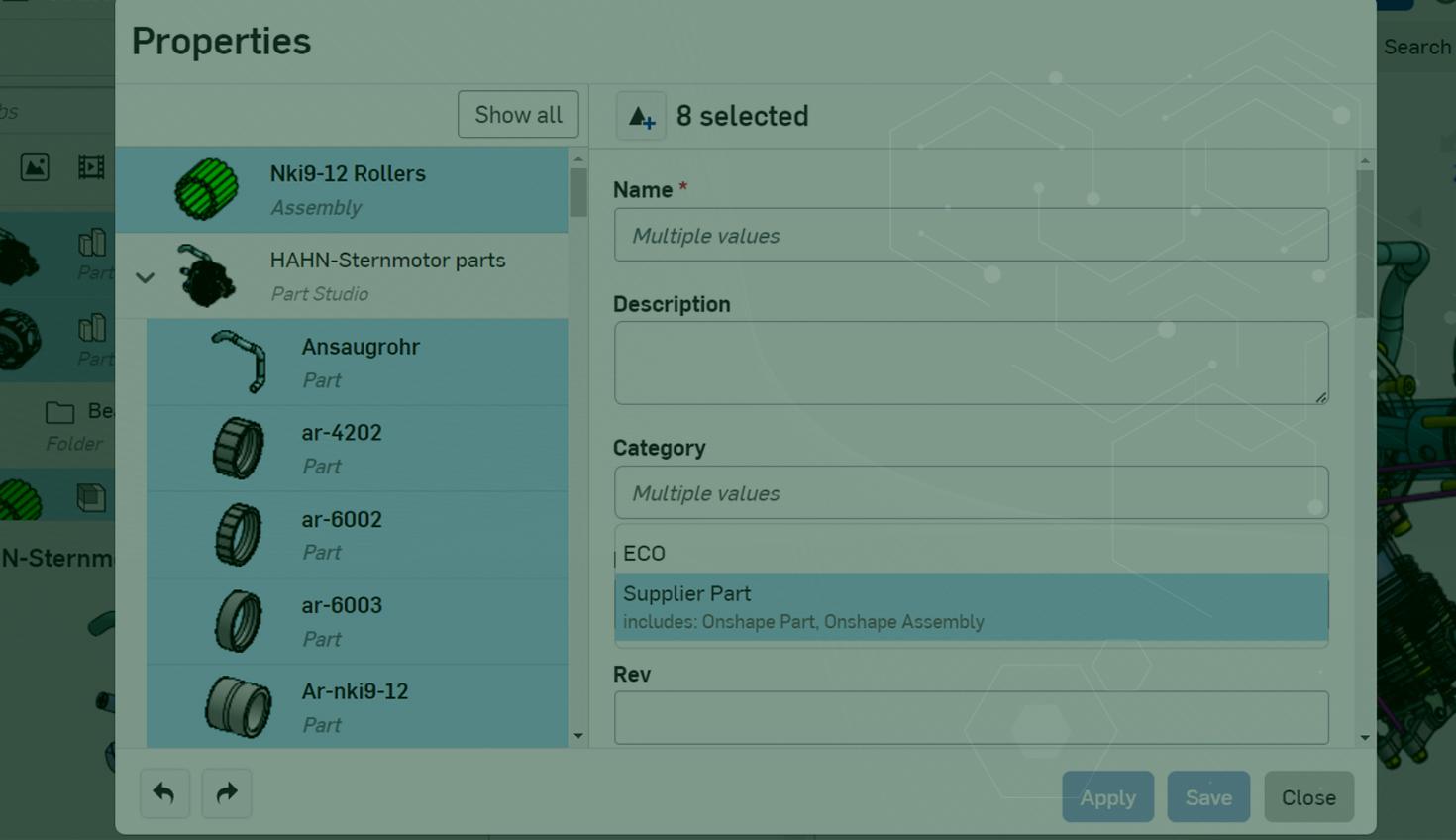Collapse the HAHN-Sternmotor parts tree
The width and height of the screenshot is (1456, 840).
pos(146,277)
